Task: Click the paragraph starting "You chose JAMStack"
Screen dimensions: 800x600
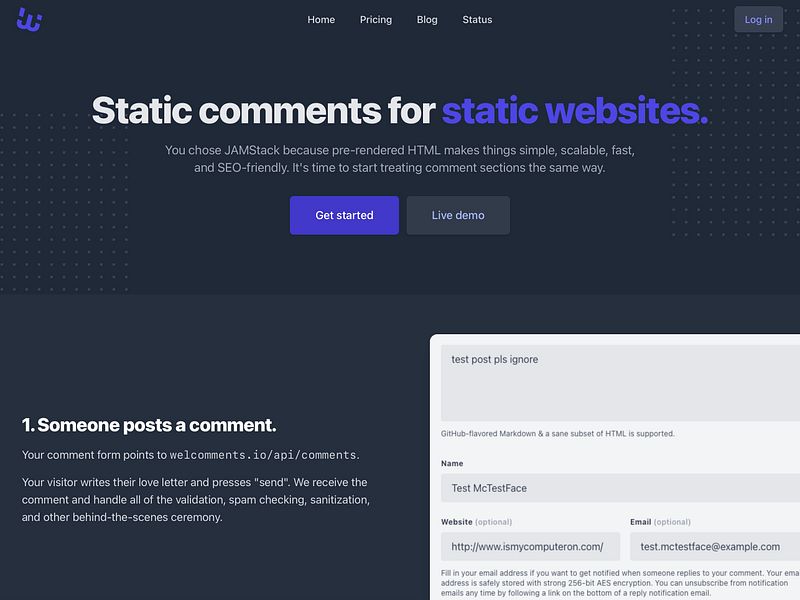Action: tap(400, 159)
